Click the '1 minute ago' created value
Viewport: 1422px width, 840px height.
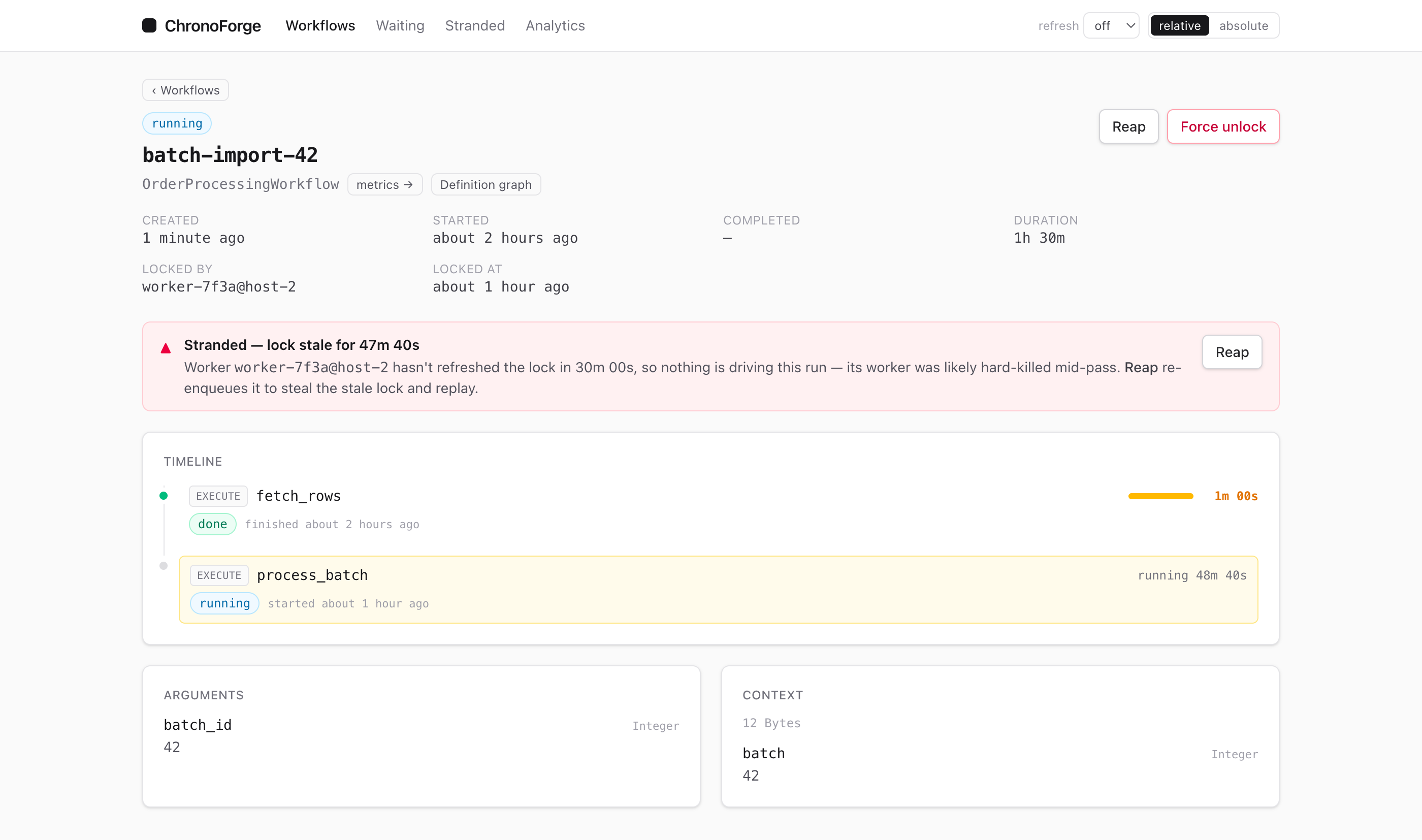(x=193, y=238)
